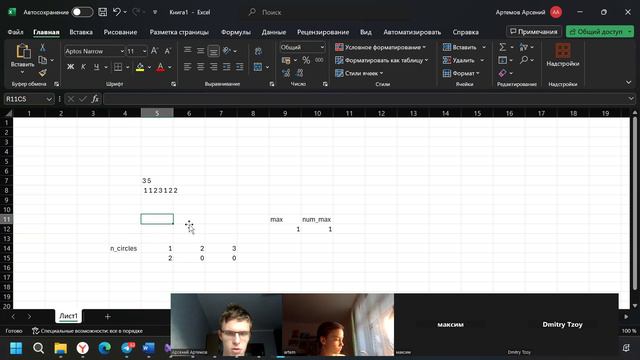Screen dimensions: 640x360
Task: Open Форматировать как таблицу gallery
Action: 382,60
